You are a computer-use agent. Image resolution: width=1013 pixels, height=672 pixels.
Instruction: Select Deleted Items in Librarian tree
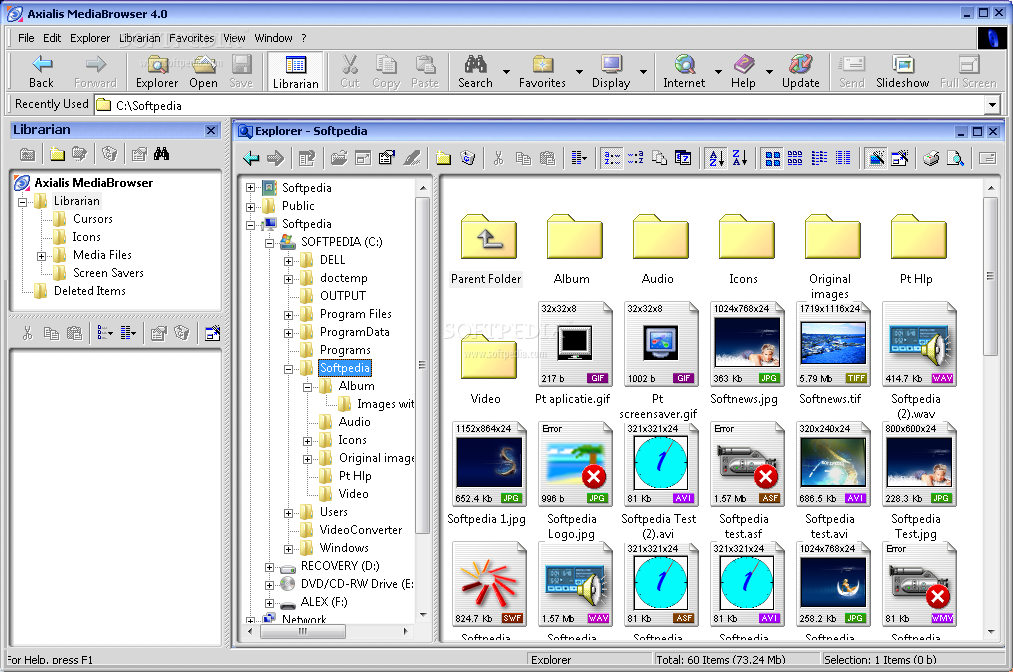point(90,291)
